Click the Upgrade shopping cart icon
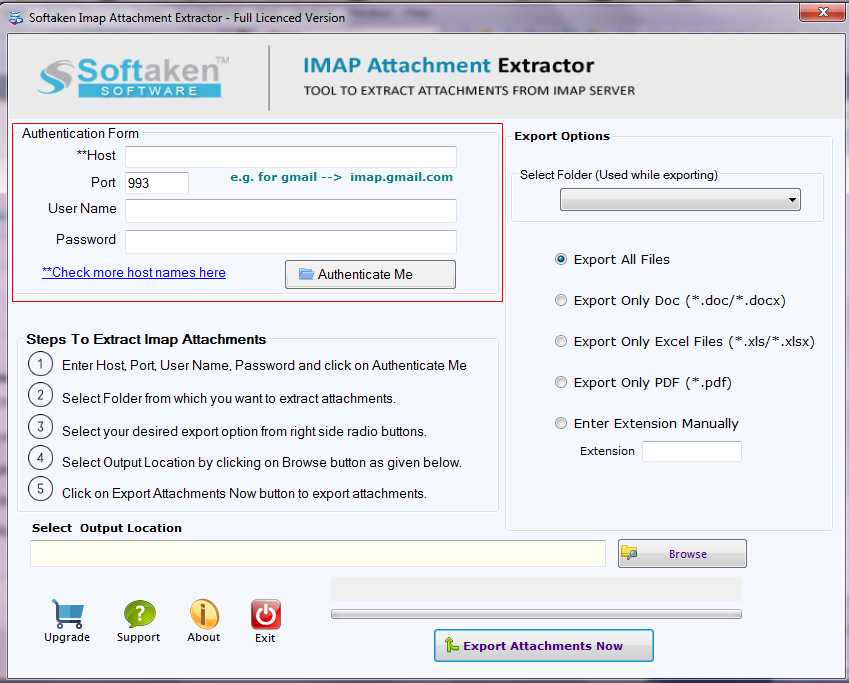The height and width of the screenshot is (683, 849). click(68, 614)
